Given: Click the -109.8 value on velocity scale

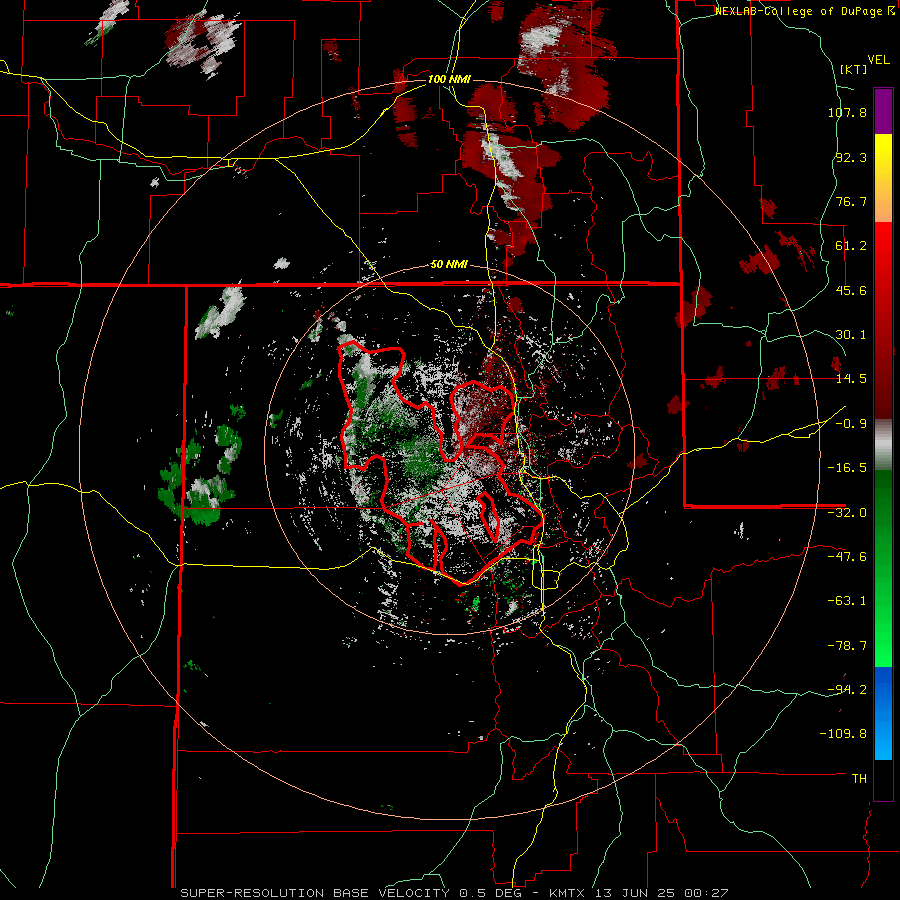Looking at the screenshot, I should pos(843,734).
